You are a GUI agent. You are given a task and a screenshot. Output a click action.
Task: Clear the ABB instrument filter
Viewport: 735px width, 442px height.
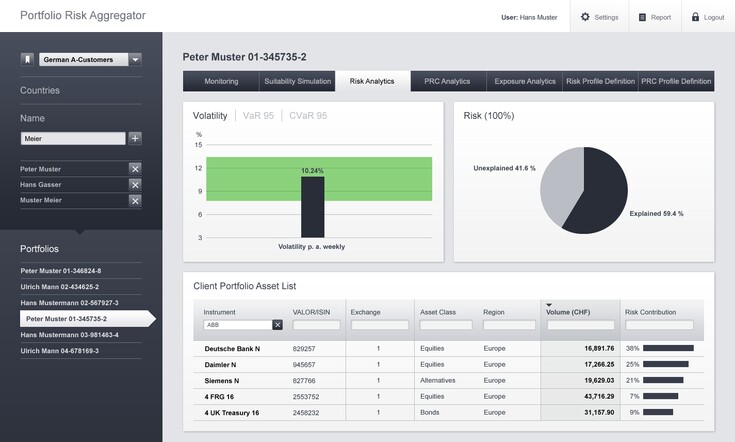coord(277,325)
